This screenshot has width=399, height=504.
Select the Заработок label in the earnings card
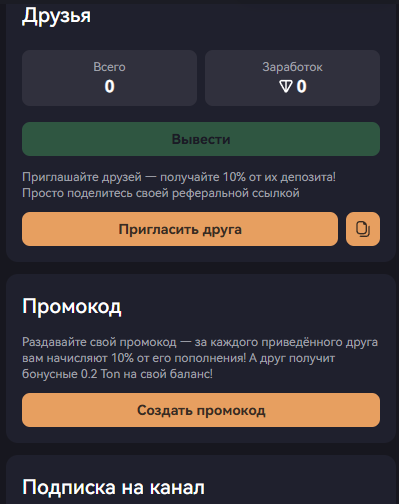pyautogui.click(x=292, y=67)
